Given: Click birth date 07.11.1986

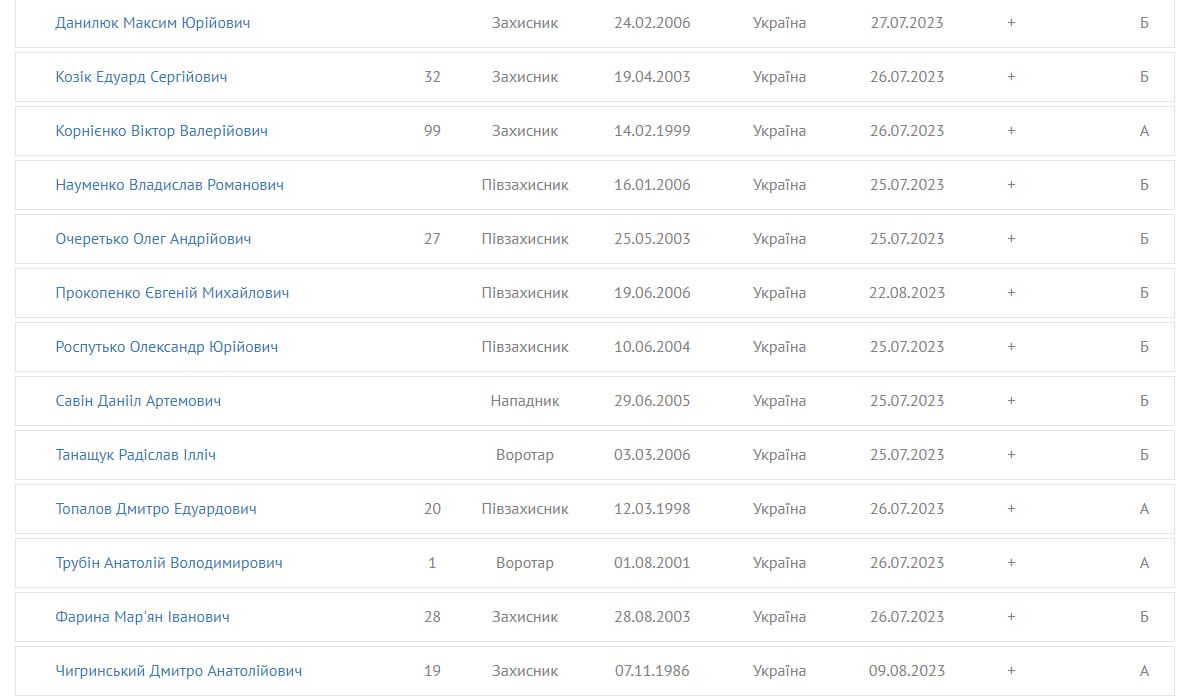Looking at the screenshot, I should click(x=652, y=671).
